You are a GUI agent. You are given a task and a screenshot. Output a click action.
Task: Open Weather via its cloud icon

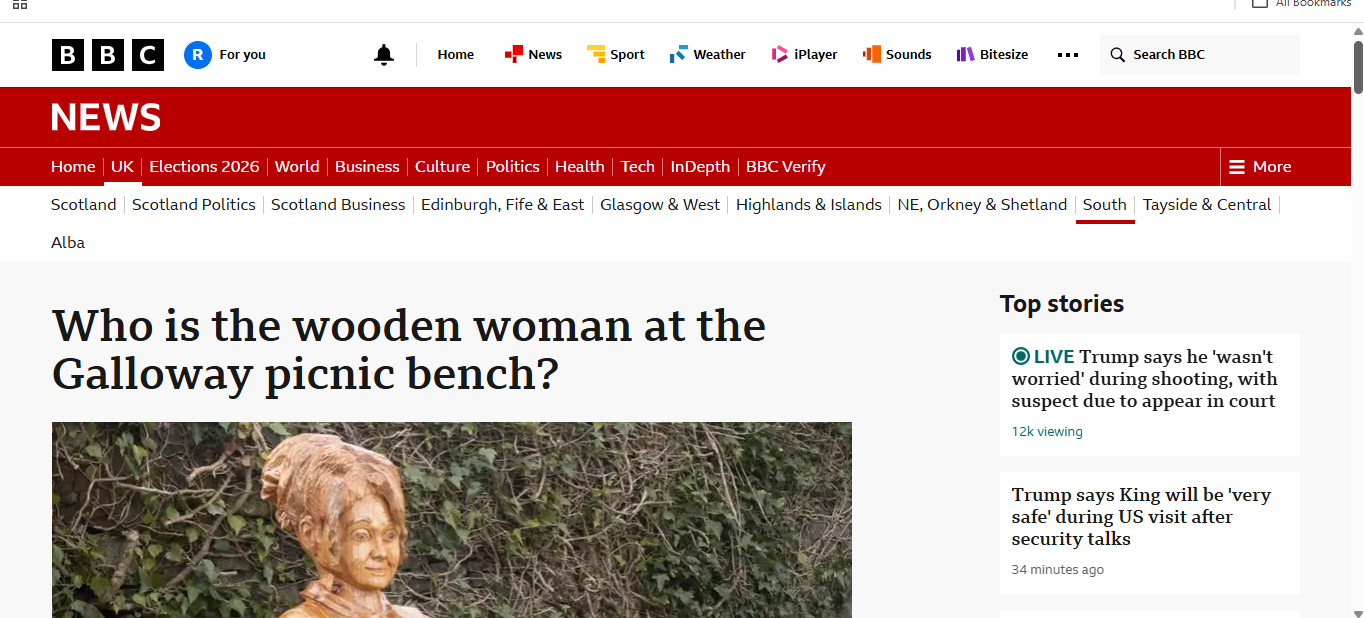click(676, 54)
